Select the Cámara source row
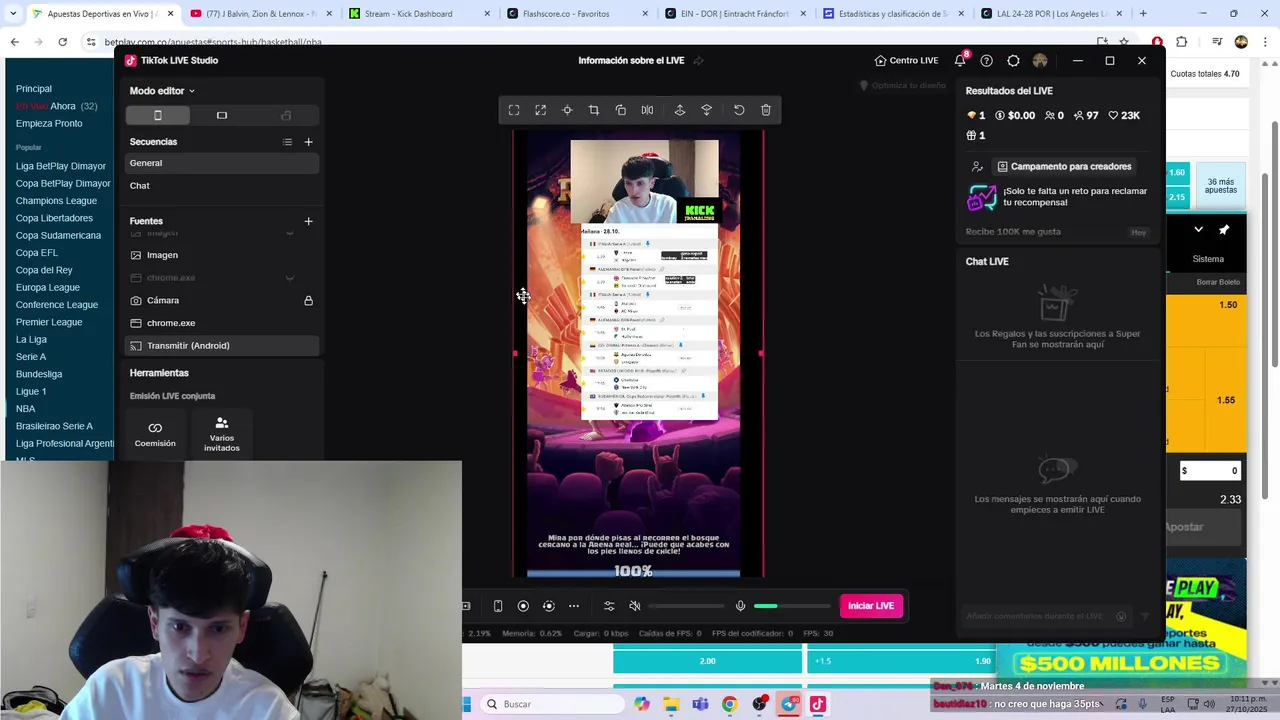Screen dimensions: 1280x720 pyautogui.click(x=222, y=301)
